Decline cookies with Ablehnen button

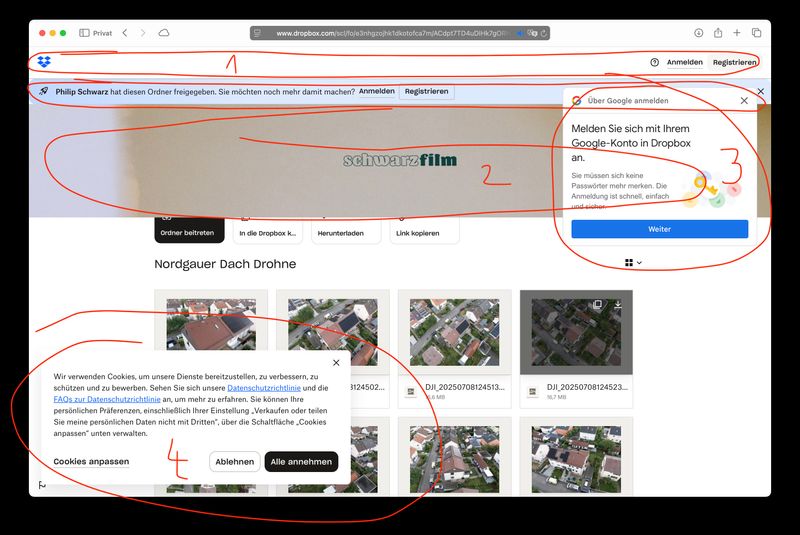235,462
